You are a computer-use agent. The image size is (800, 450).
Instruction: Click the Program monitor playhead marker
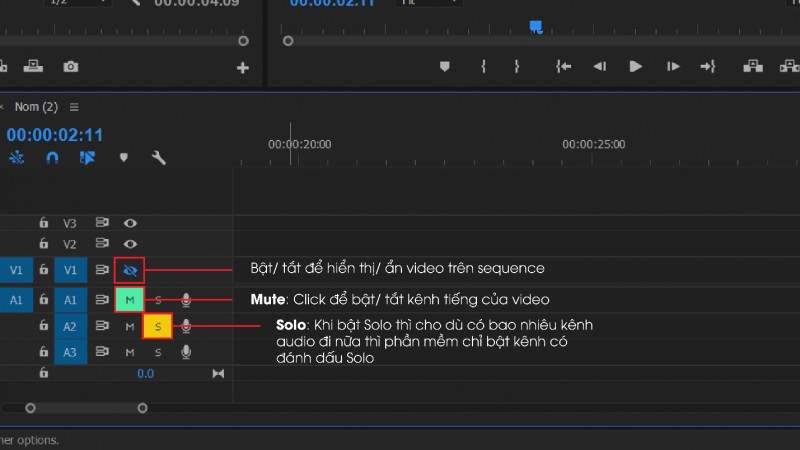(536, 27)
